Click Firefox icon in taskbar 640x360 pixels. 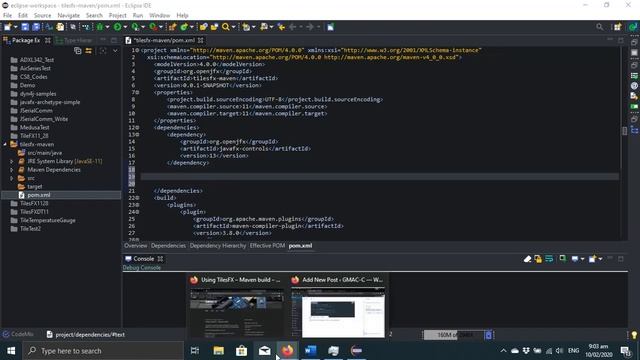point(287,351)
